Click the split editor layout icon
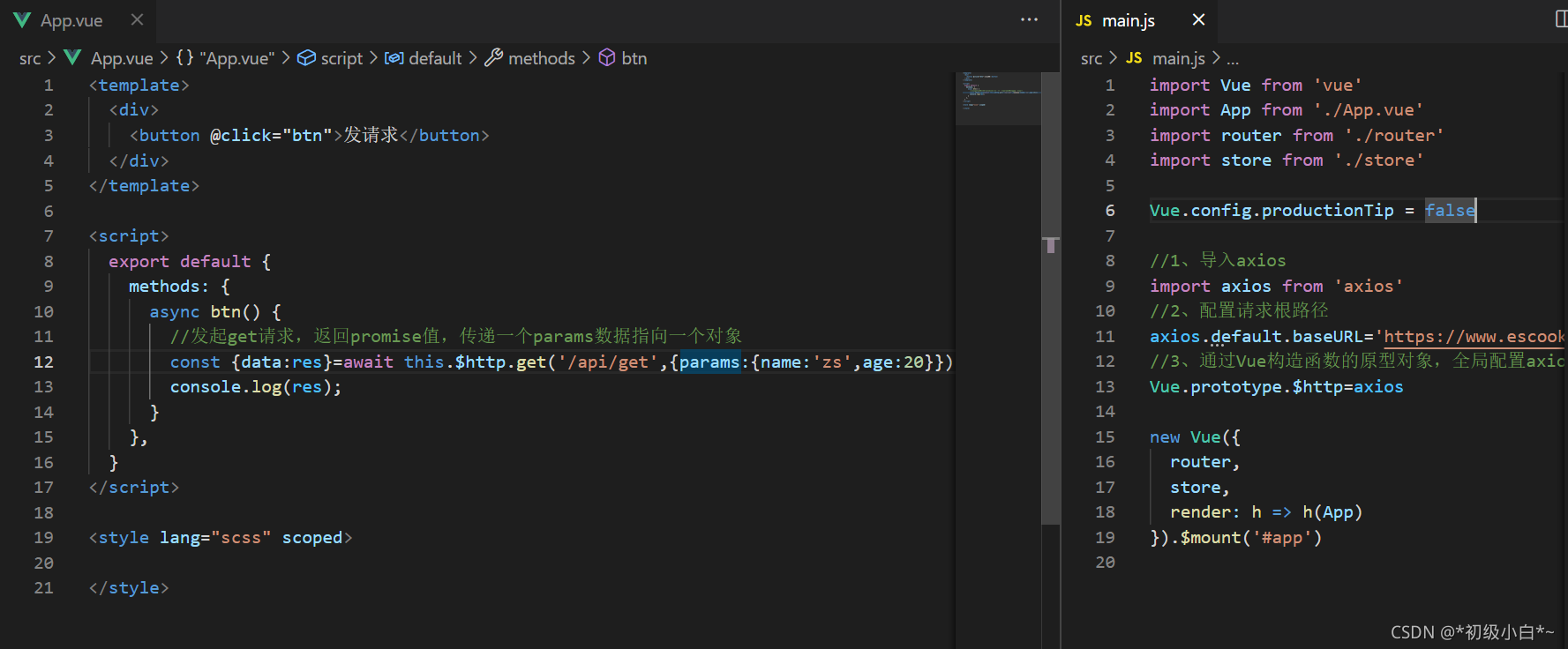1568x649 pixels. [1561, 19]
